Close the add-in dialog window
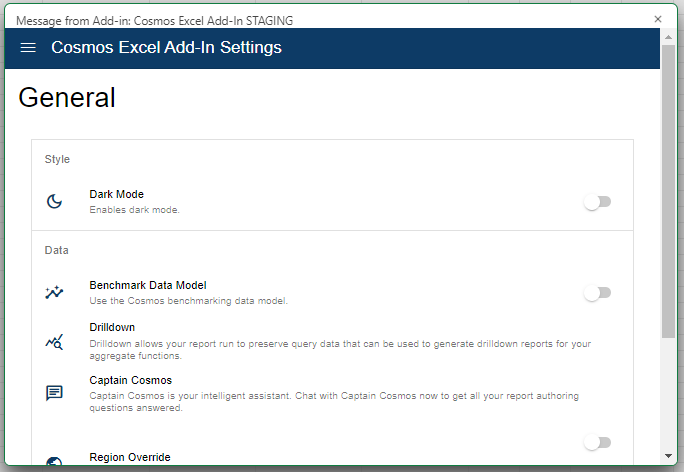 point(658,19)
